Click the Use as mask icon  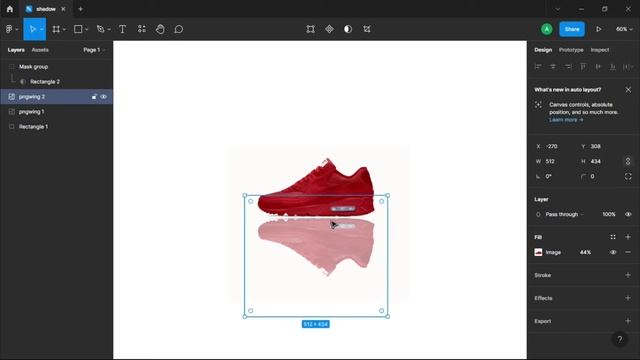tap(348, 29)
